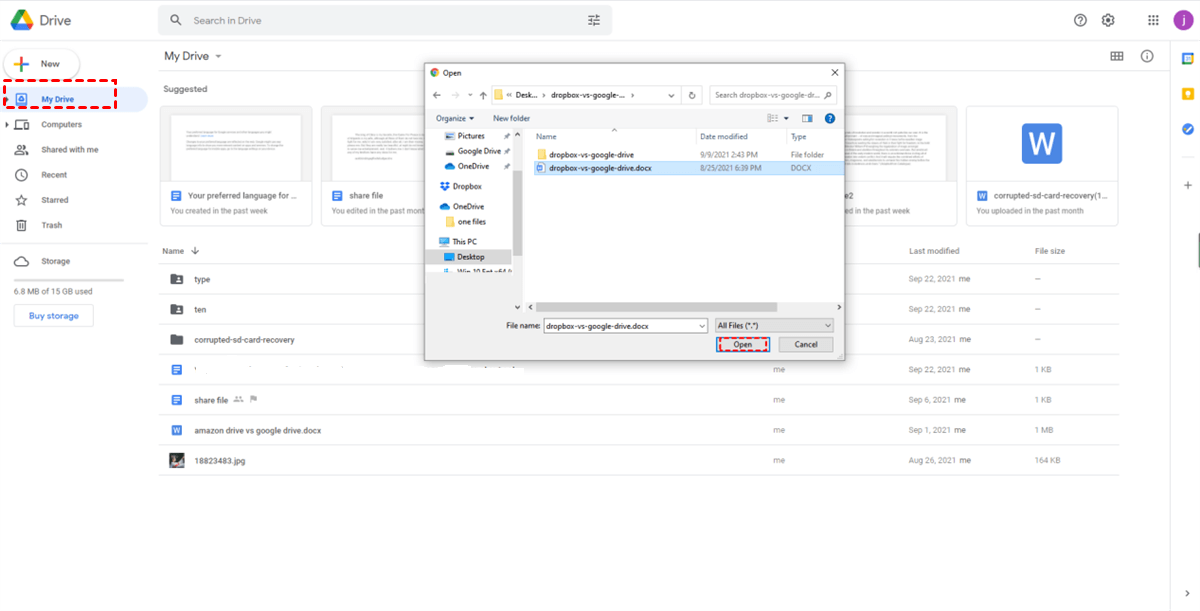
Task: Open search options filter in Drive search bar
Action: click(594, 20)
